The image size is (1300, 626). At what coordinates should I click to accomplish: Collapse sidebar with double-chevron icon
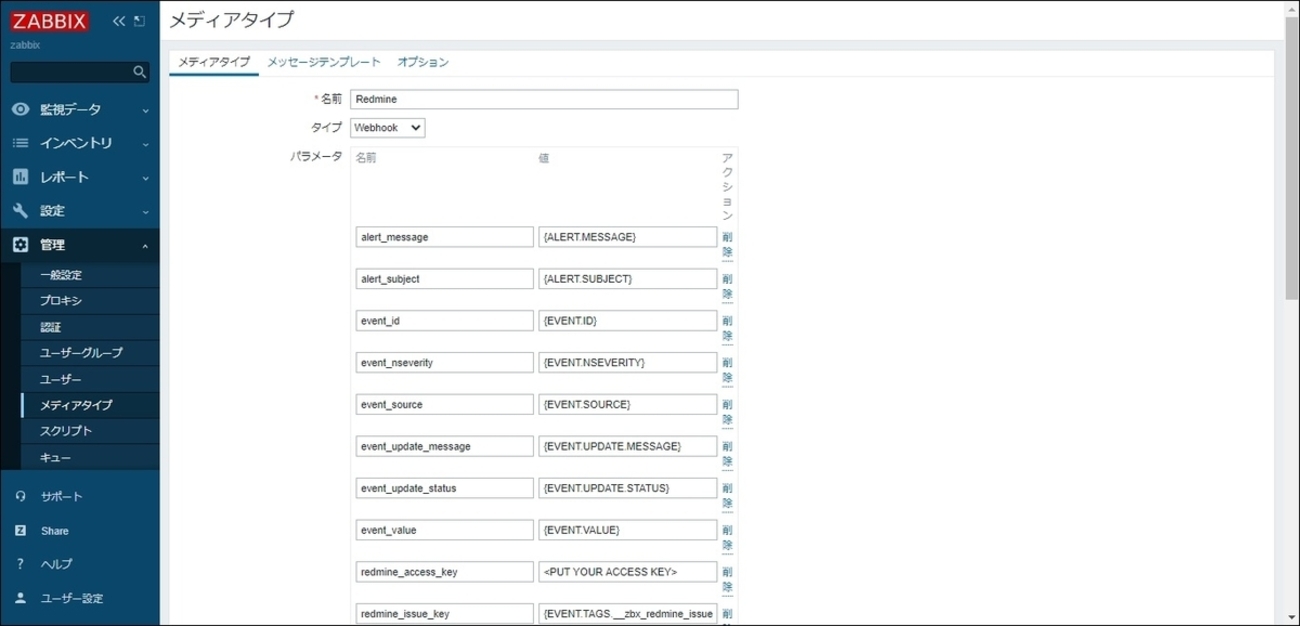[x=119, y=21]
